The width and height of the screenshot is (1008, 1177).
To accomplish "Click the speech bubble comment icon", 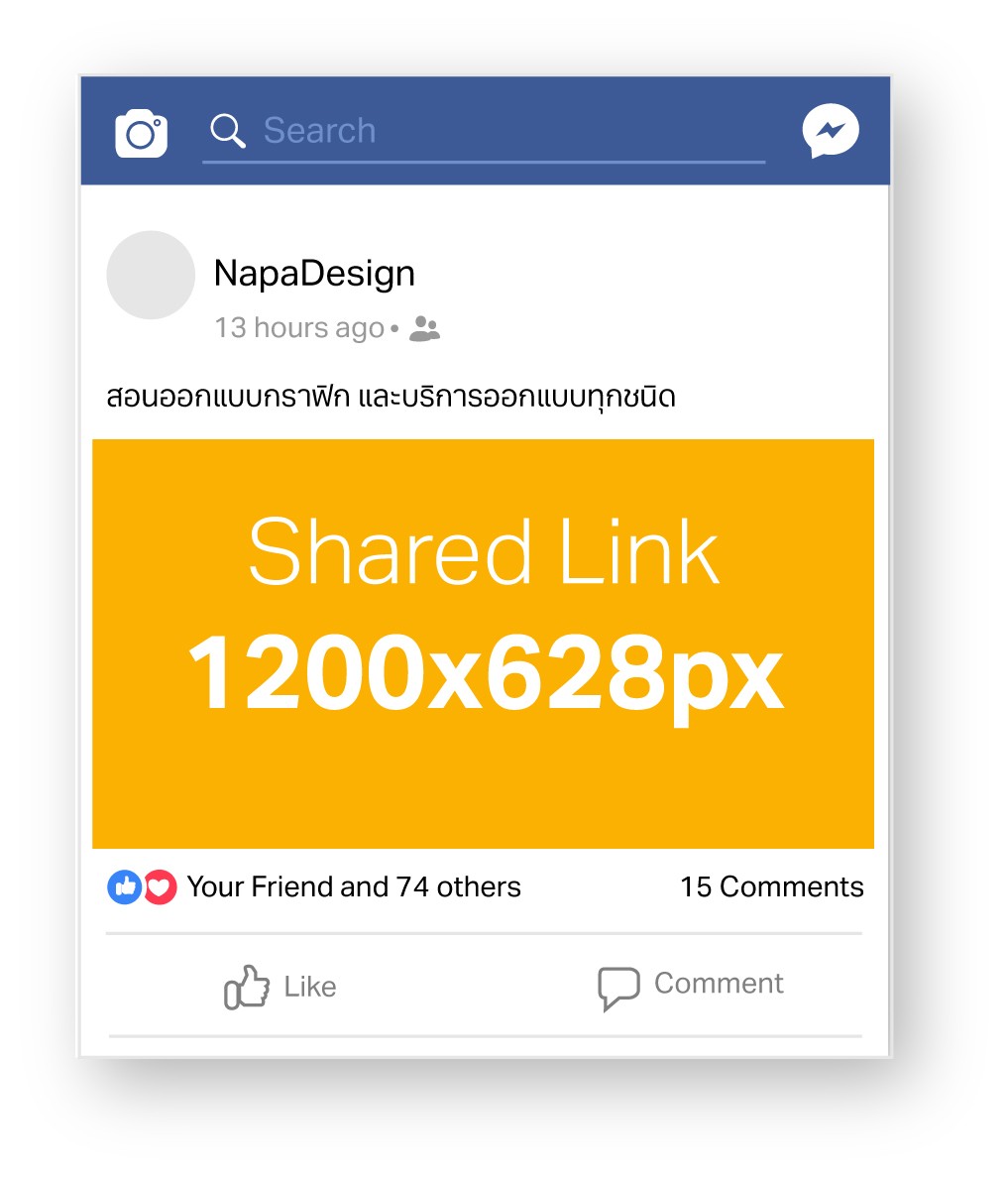I will coord(618,988).
